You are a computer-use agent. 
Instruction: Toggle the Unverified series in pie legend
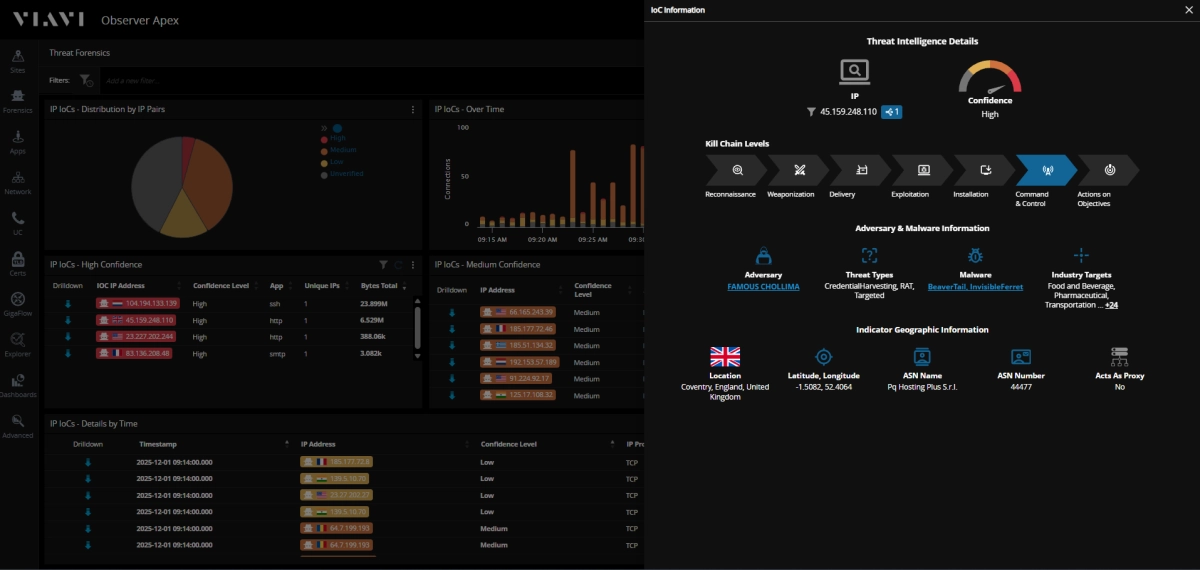(345, 174)
